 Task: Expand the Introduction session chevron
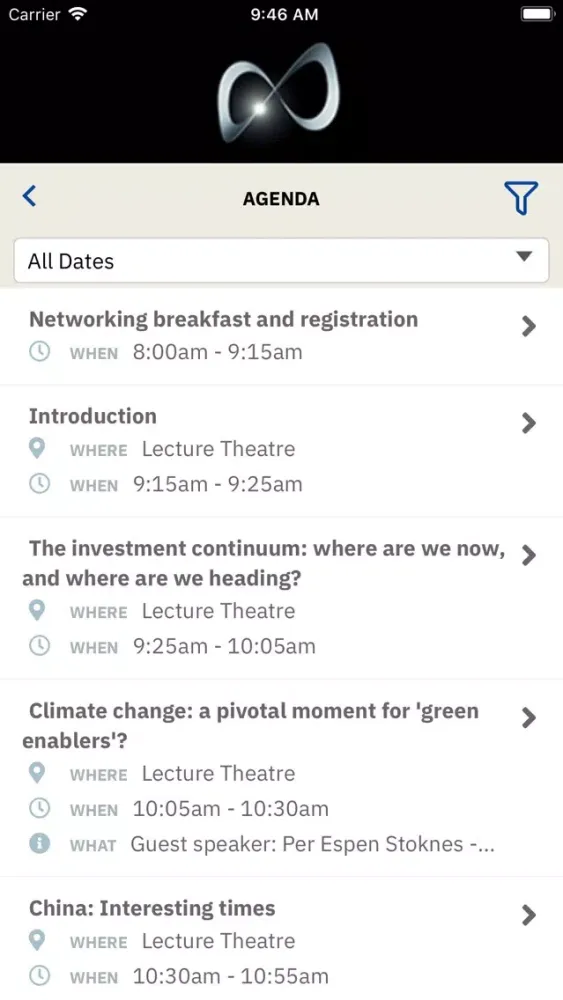point(529,423)
